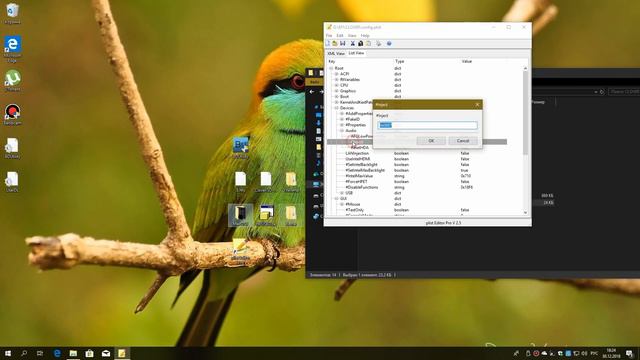Open the View menu in plist Editor
Viewport: 640px width, 360px height.
tap(352, 36)
